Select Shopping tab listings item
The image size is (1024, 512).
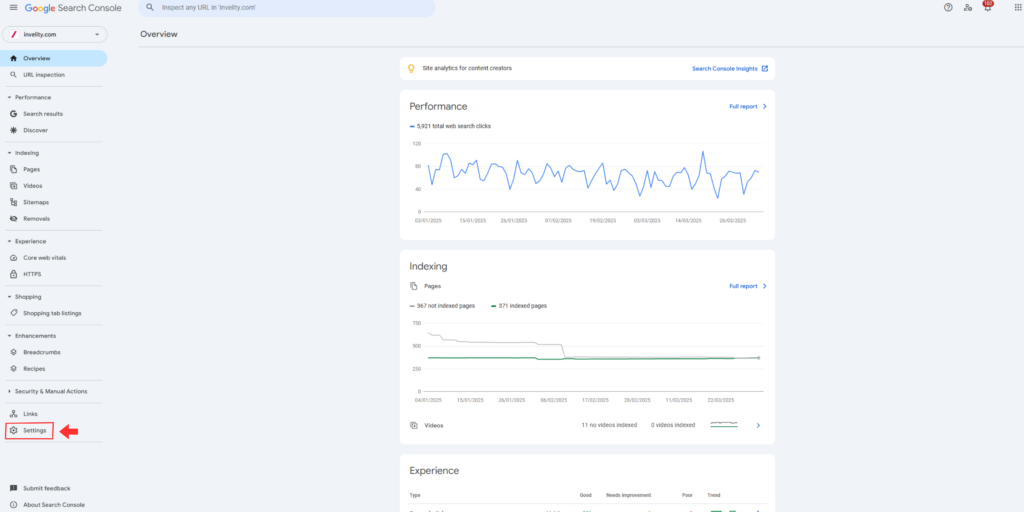[54, 313]
